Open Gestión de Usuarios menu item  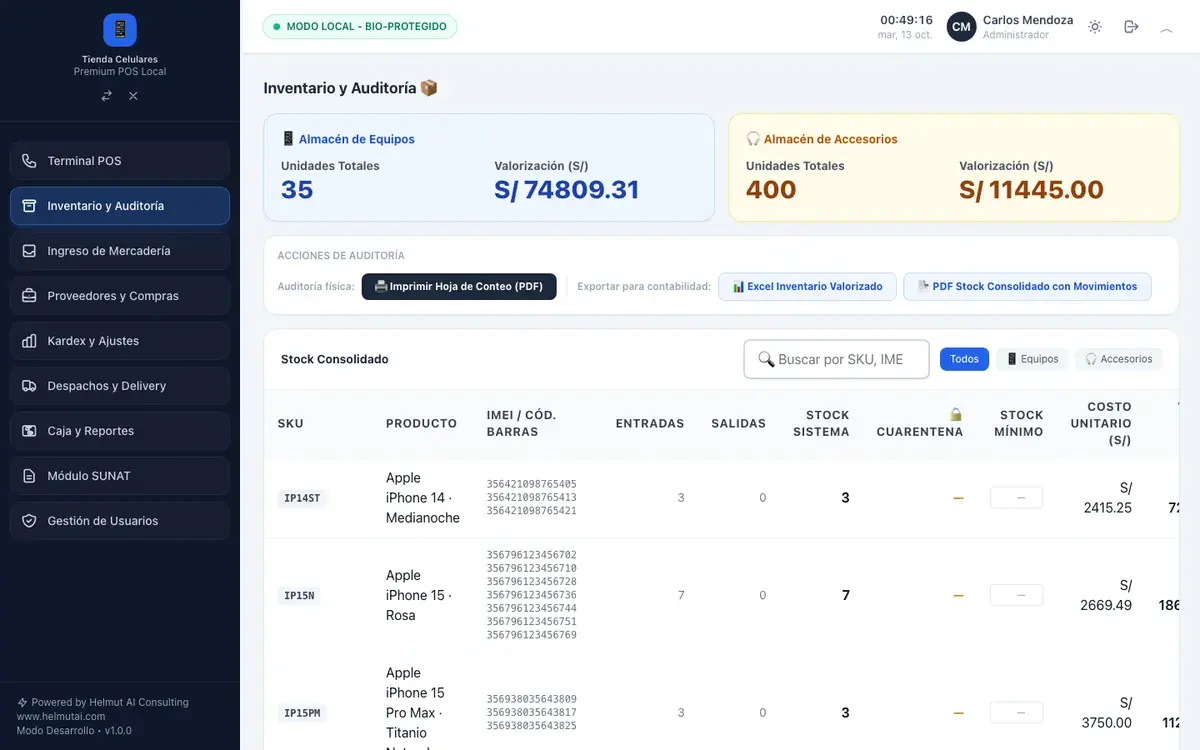pos(120,521)
